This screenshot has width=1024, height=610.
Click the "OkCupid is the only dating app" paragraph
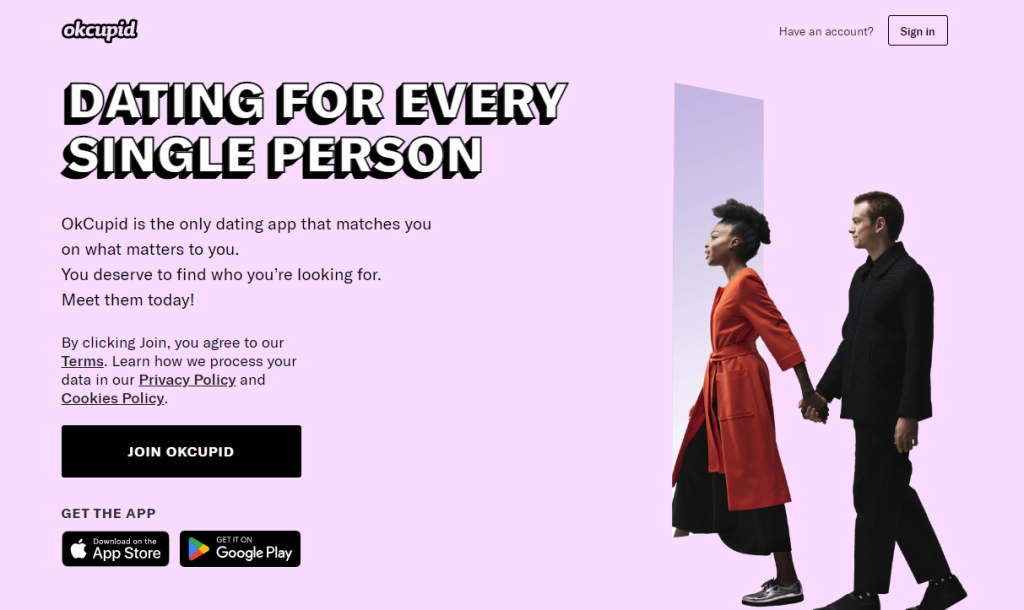point(246,236)
